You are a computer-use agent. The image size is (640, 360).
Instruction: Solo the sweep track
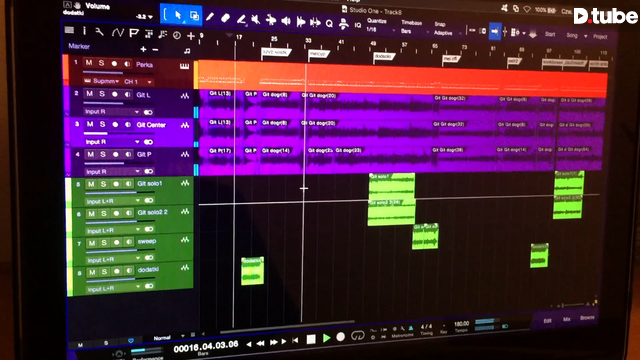(104, 243)
